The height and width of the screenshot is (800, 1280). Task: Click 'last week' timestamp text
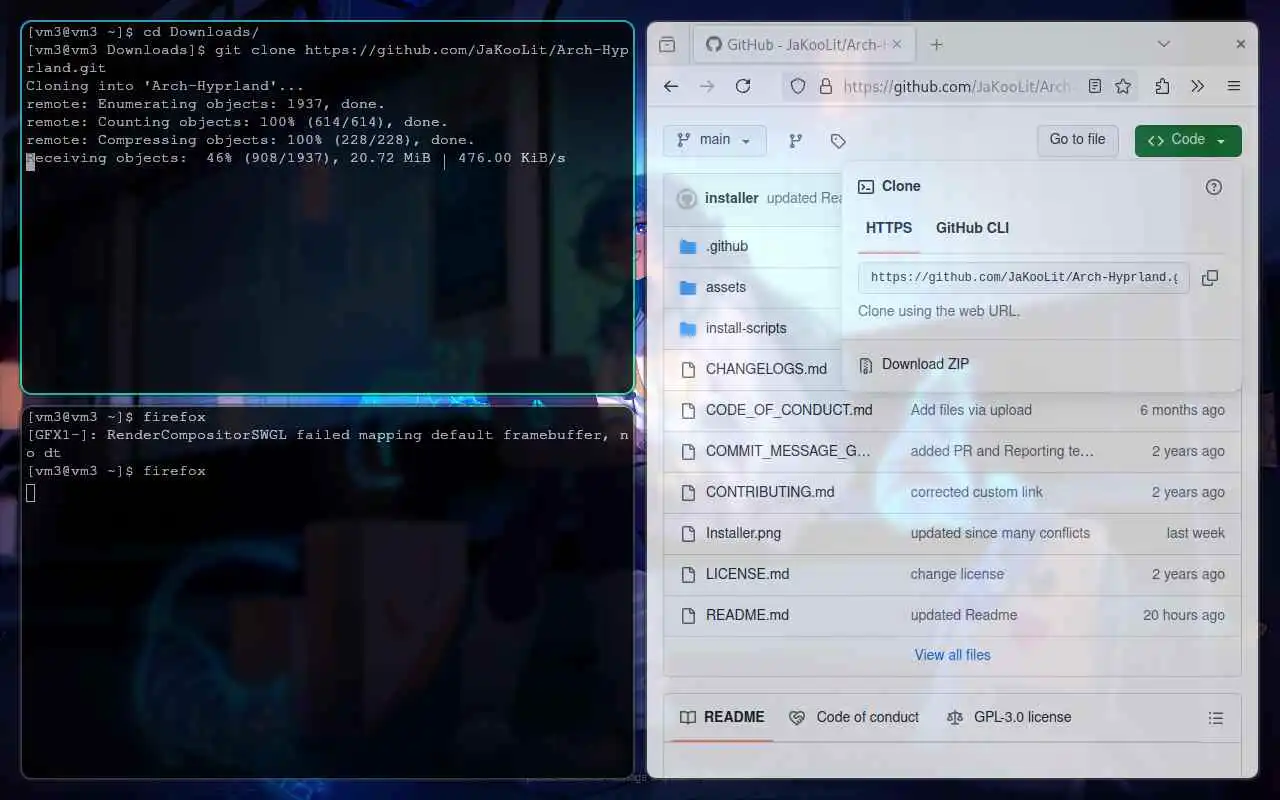pyautogui.click(x=1195, y=533)
